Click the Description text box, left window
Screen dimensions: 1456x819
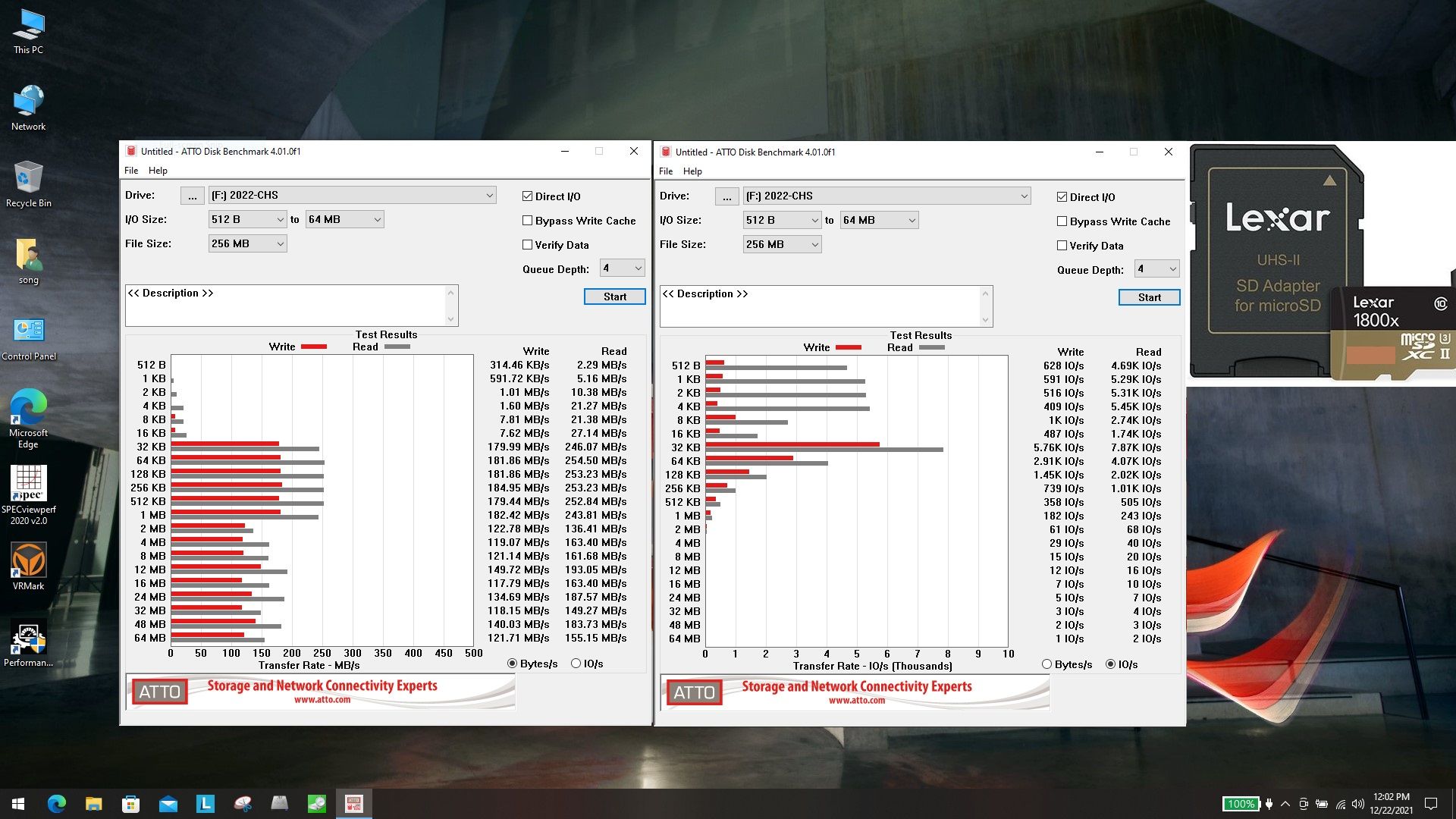coord(292,306)
